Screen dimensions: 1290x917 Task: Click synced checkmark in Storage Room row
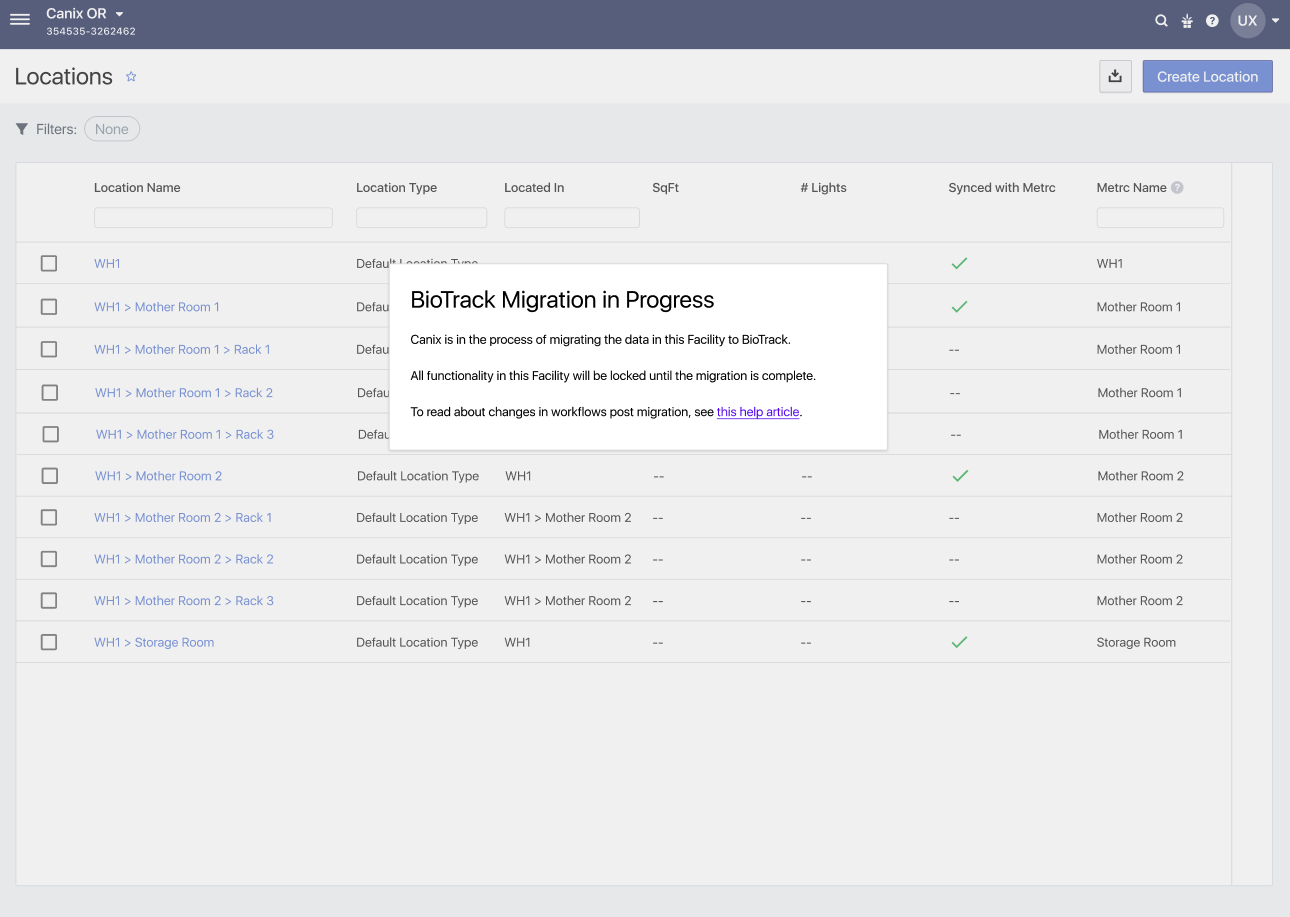[959, 642]
